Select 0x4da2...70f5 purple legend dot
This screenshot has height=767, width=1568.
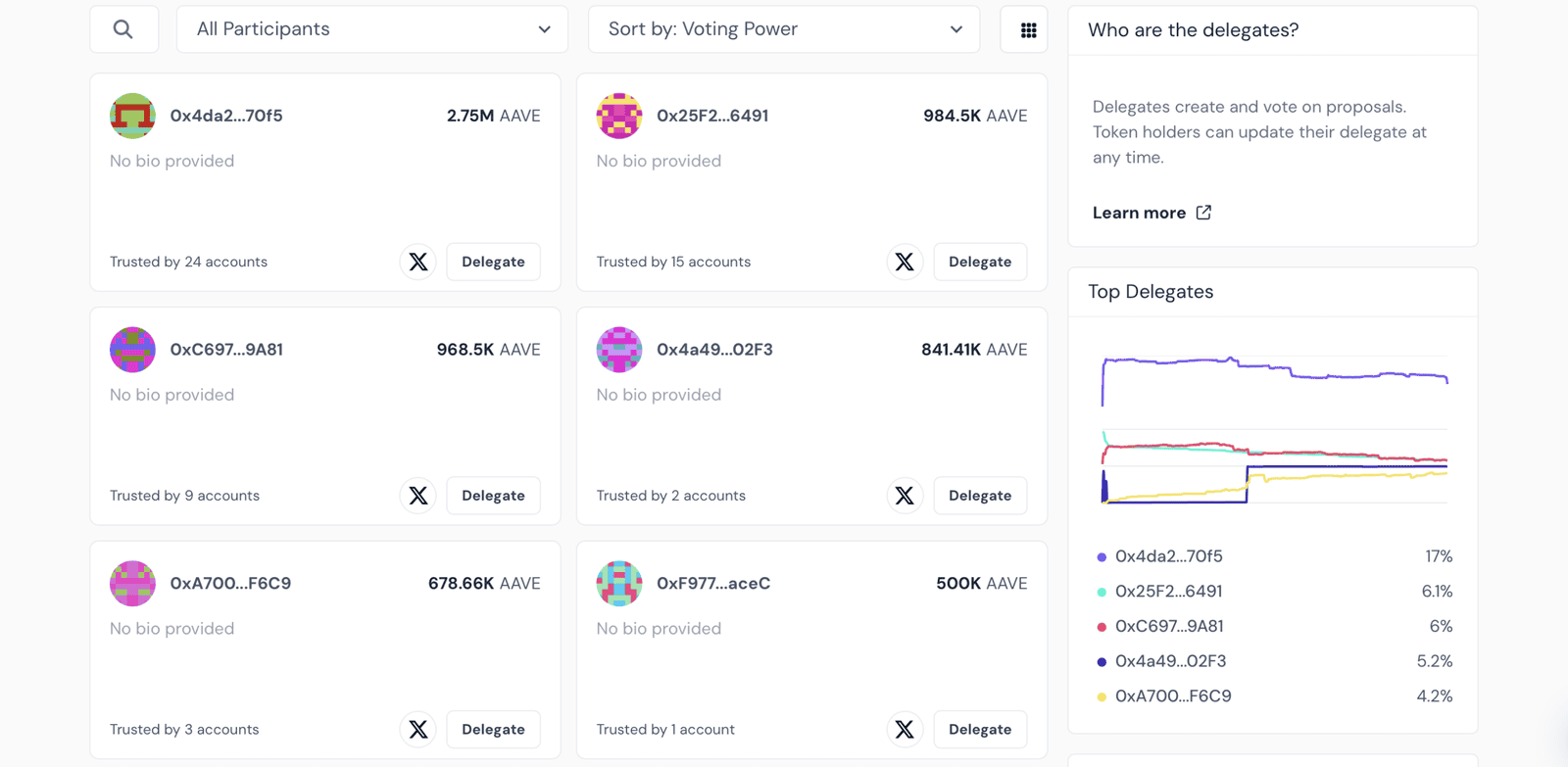[1102, 557]
